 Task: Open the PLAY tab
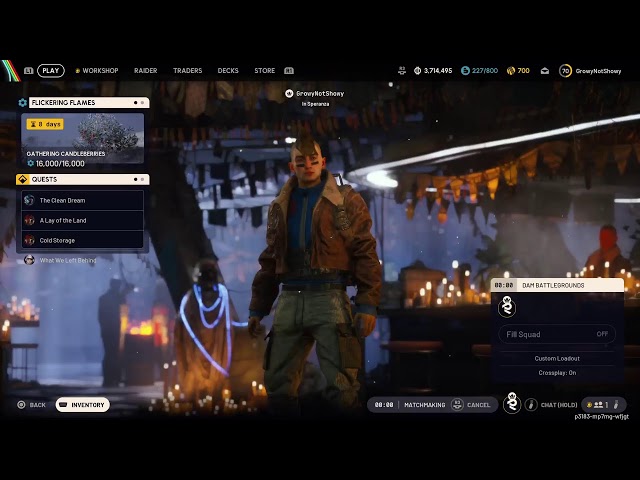point(51,71)
